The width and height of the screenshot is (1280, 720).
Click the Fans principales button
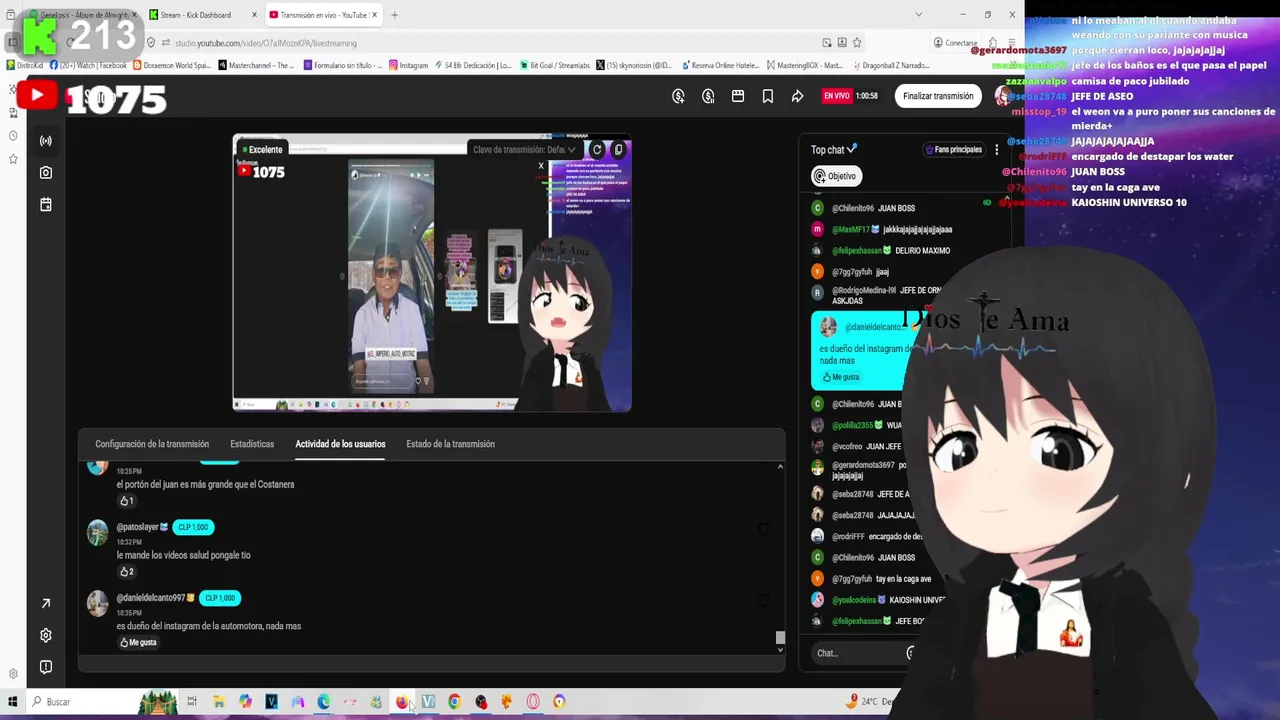pyautogui.click(x=954, y=150)
